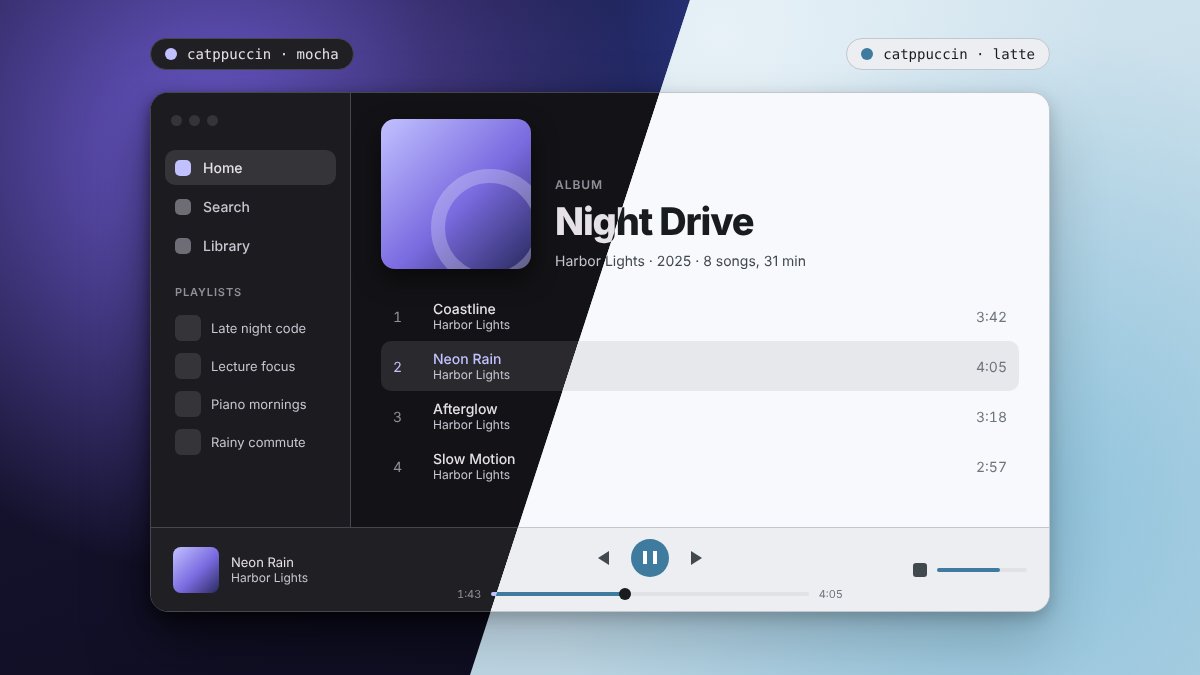Skip to the next track
The image size is (1200, 675).
[696, 558]
